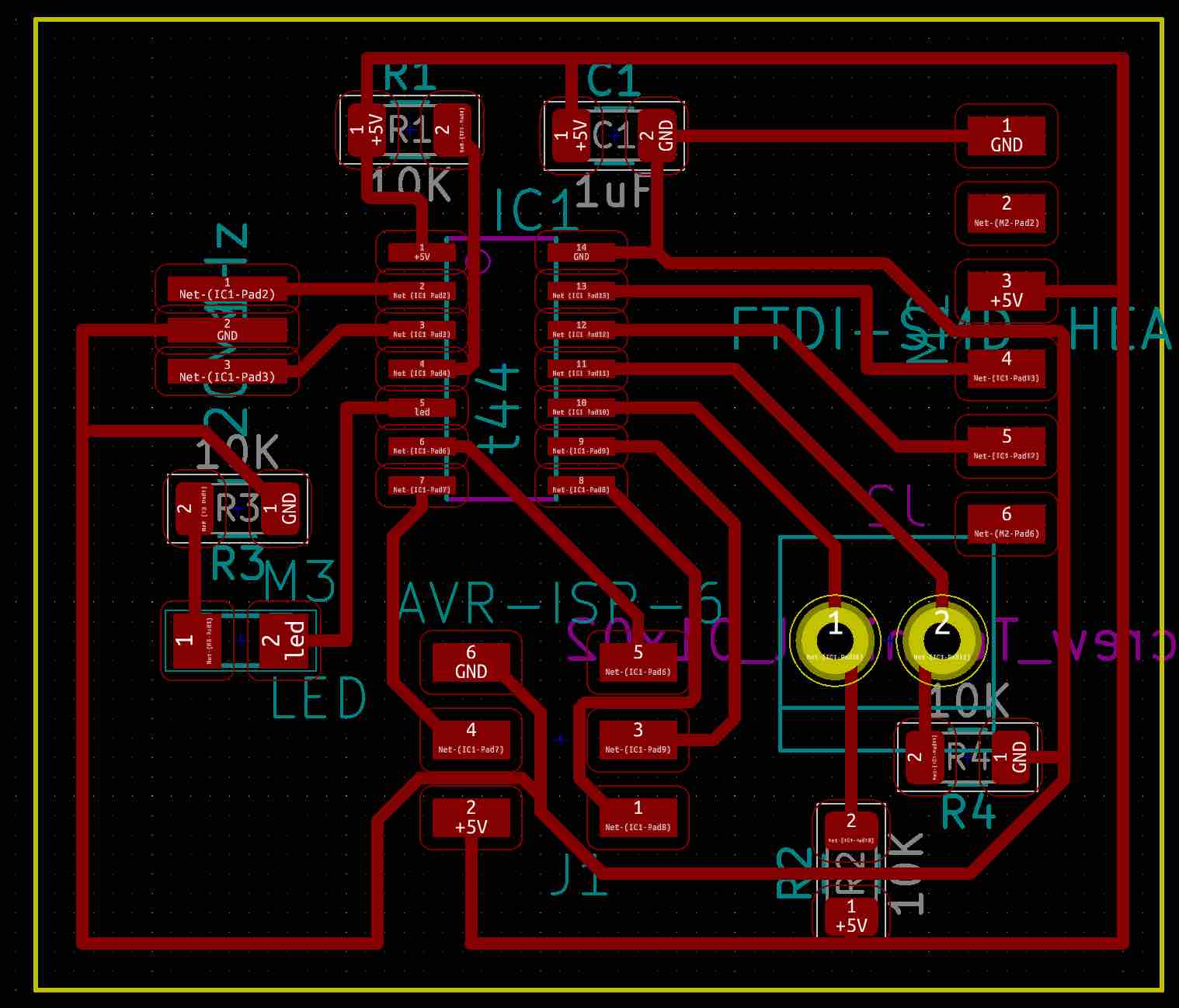1179x1008 pixels.
Task: Select IC1 pin 4 pad
Action: click(422, 368)
